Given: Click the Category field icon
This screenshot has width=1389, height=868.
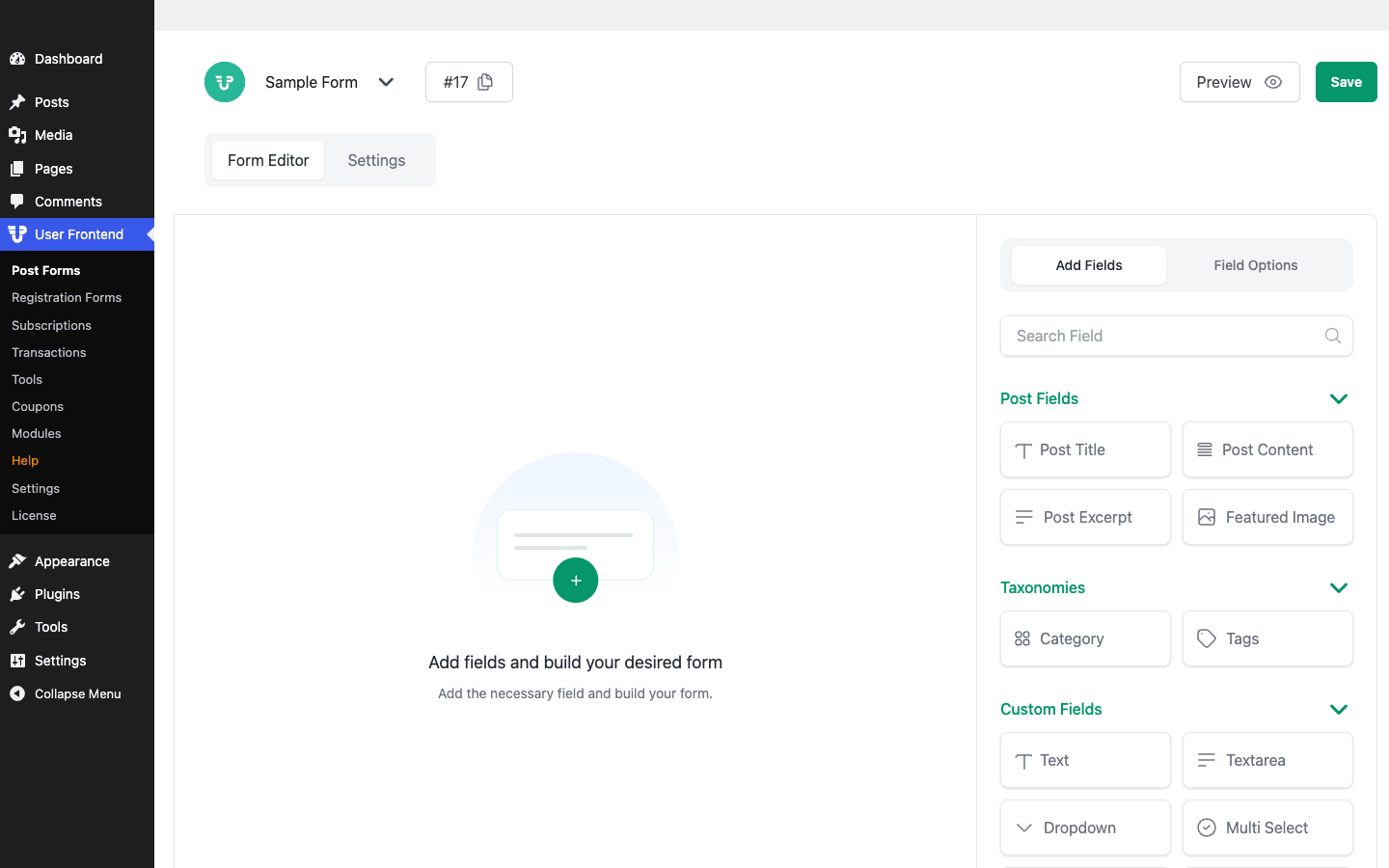Looking at the screenshot, I should coord(1022,638).
